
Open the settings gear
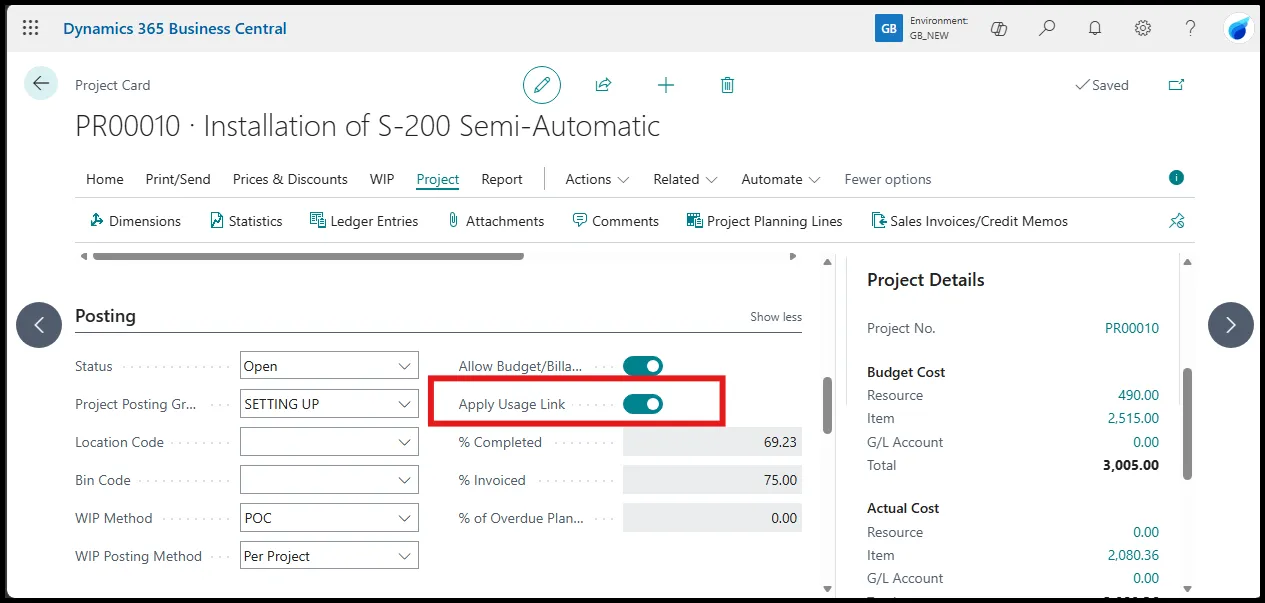(x=1143, y=28)
